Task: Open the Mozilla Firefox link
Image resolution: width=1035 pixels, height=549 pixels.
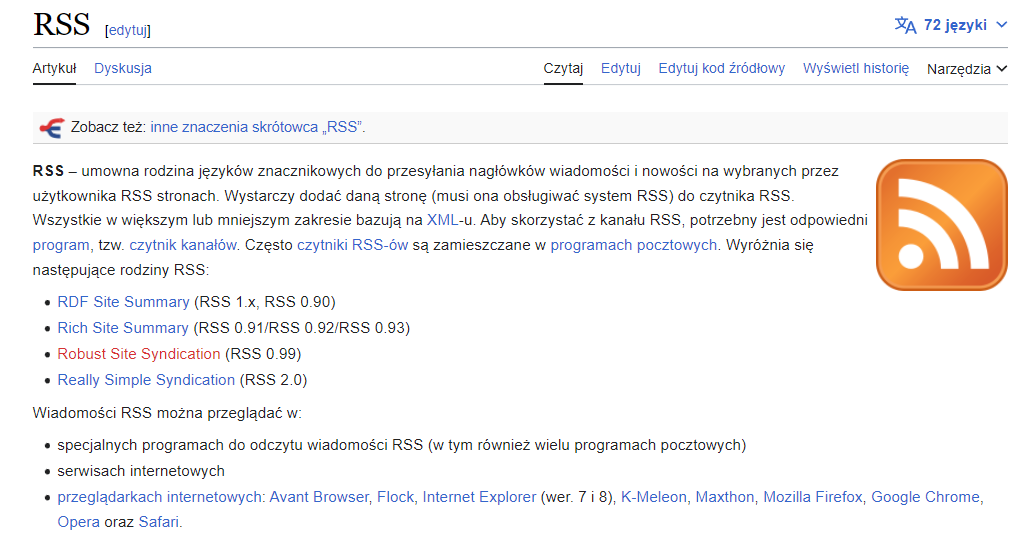Action: 813,497
